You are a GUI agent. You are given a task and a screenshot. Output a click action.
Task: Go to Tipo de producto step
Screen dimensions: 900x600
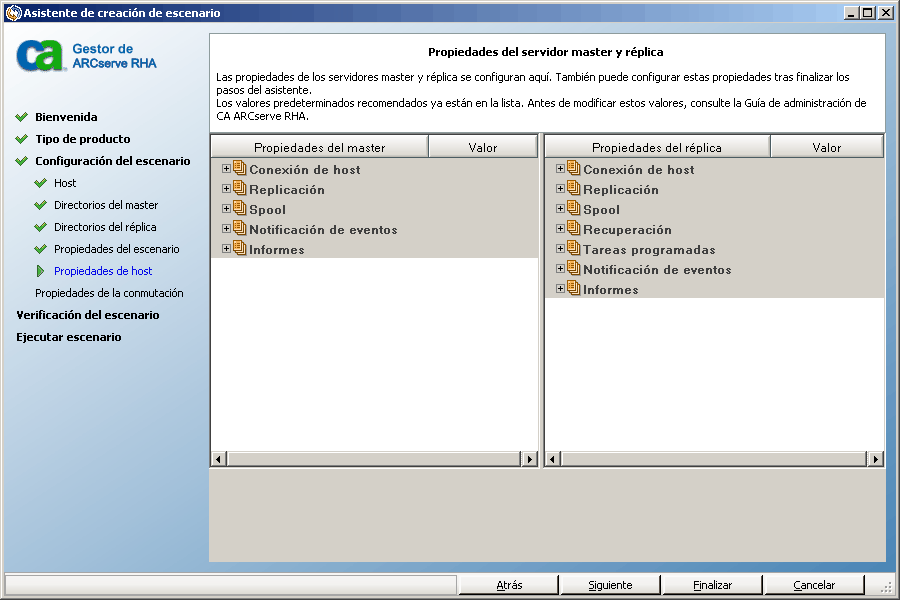point(83,139)
